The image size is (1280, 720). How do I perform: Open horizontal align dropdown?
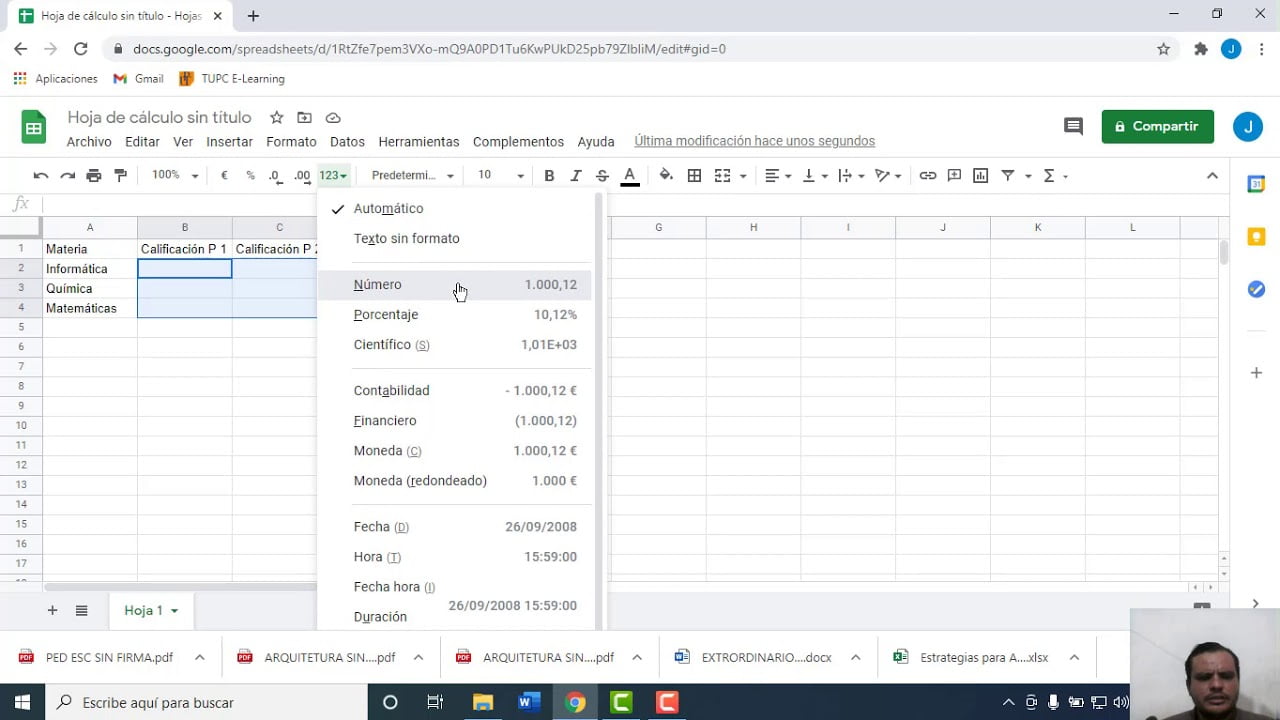click(778, 175)
